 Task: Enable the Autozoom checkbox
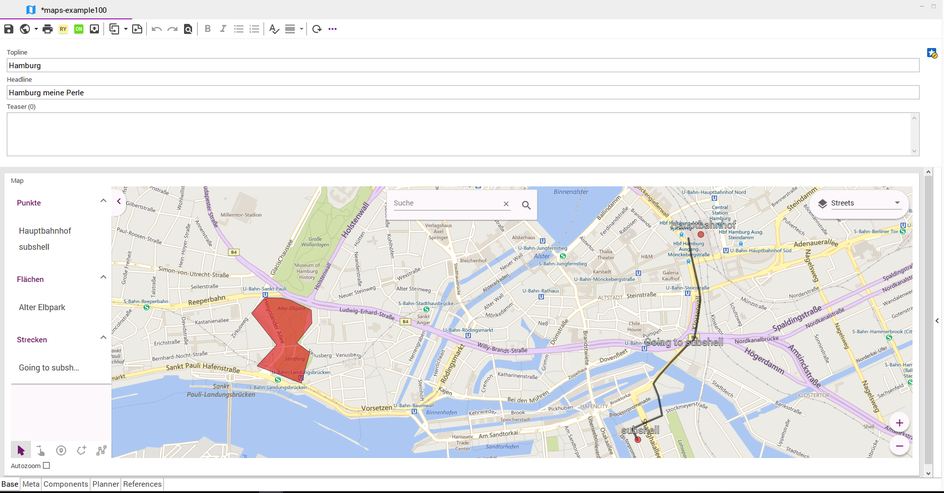pyautogui.click(x=46, y=465)
